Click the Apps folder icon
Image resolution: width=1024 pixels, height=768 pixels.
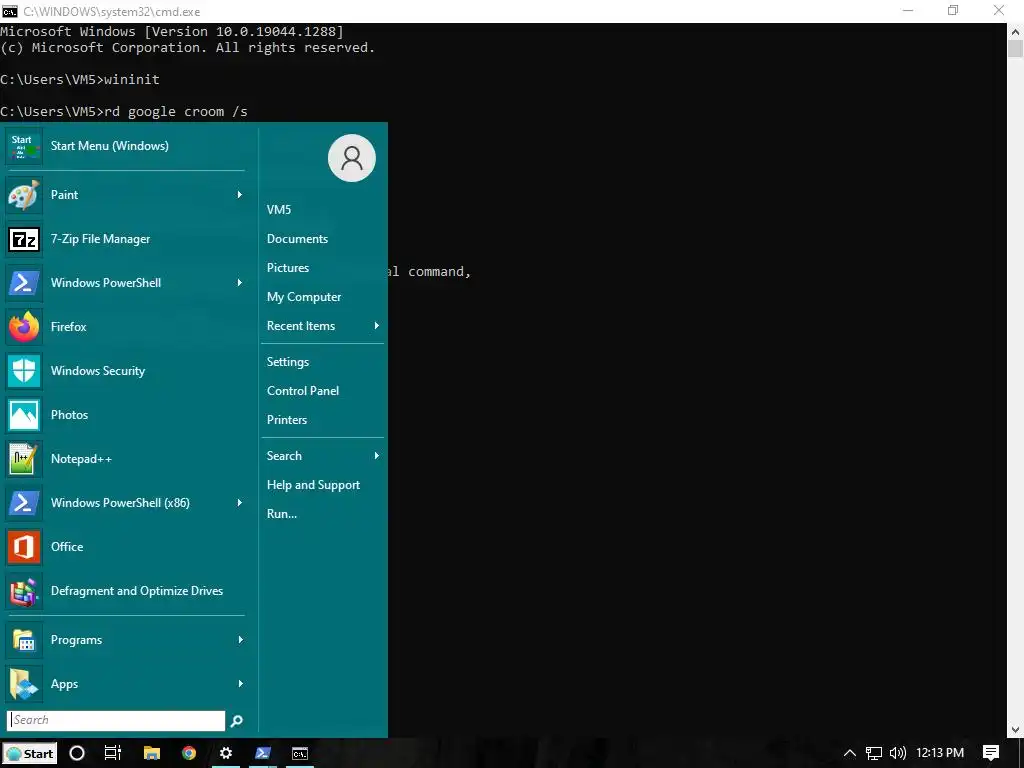[x=24, y=684]
